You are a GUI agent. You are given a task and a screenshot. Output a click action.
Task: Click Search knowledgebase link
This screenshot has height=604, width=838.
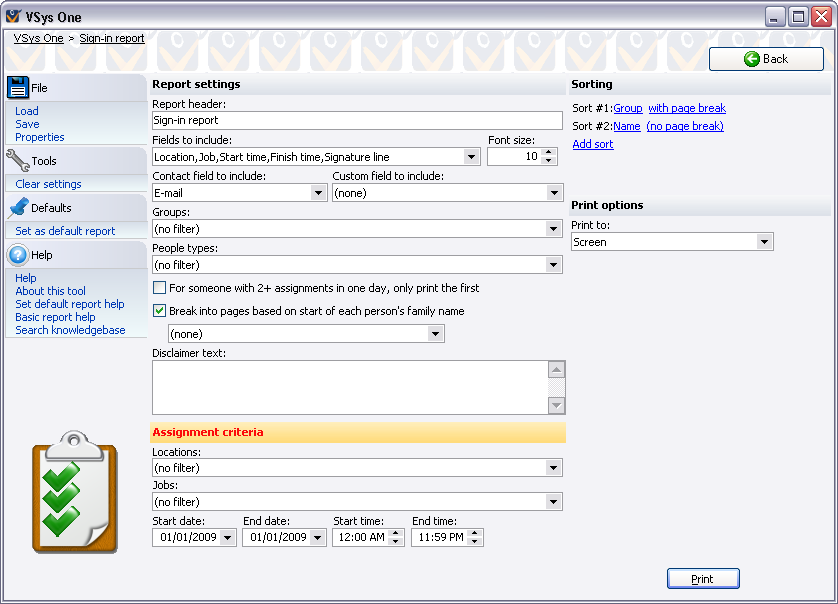point(70,330)
